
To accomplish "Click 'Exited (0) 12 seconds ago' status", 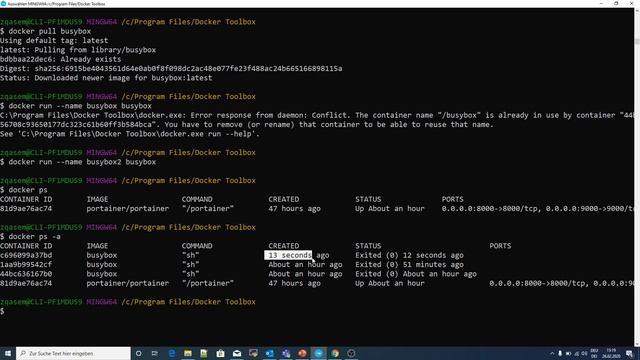I will (x=409, y=255).
